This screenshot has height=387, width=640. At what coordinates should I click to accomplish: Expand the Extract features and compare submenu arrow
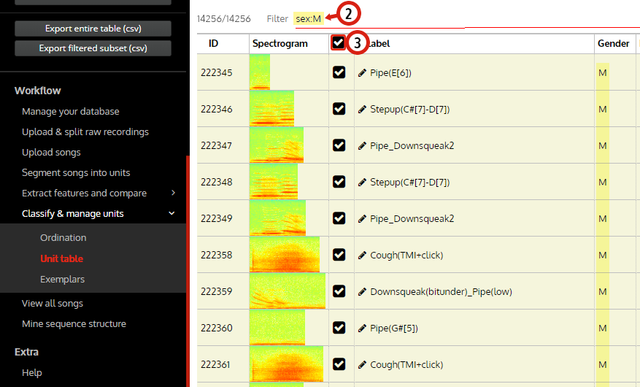coord(173,193)
